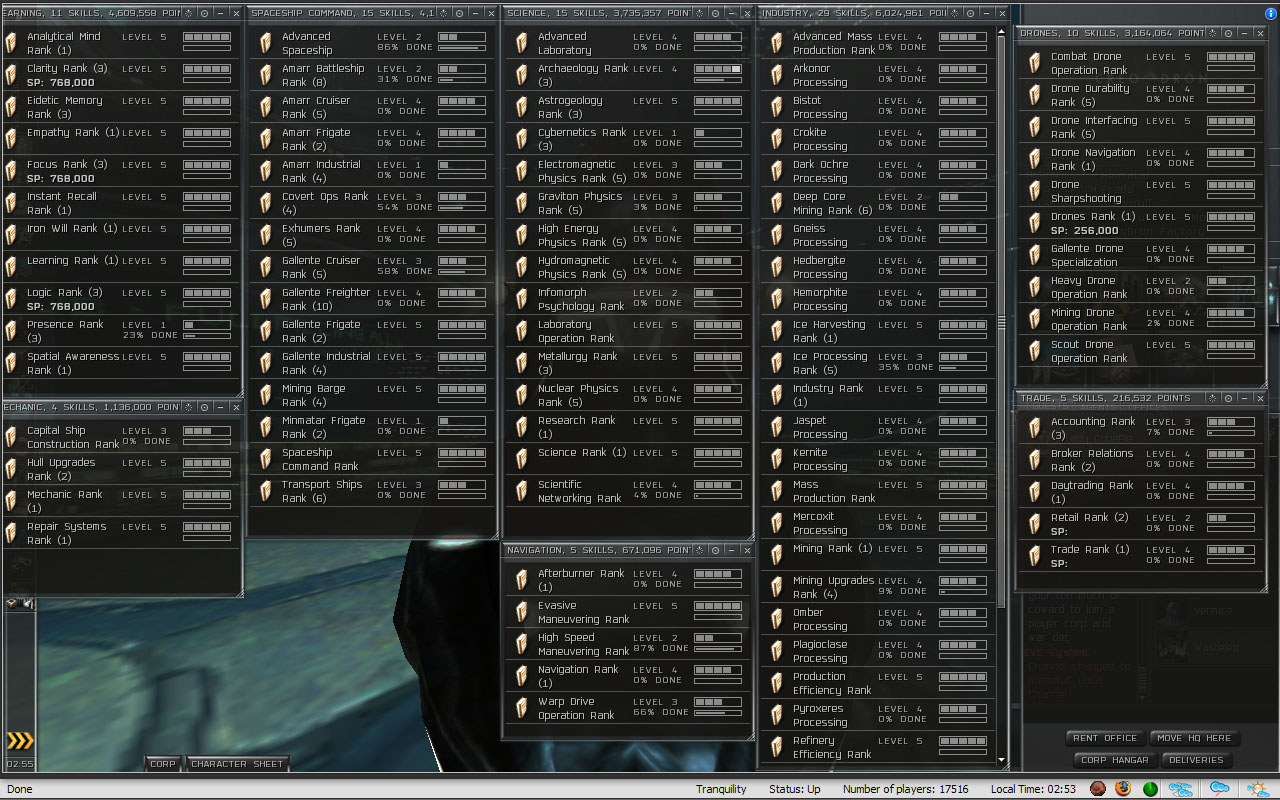The image size is (1280, 800).
Task: Open Deliveries
Action: (x=1196, y=760)
